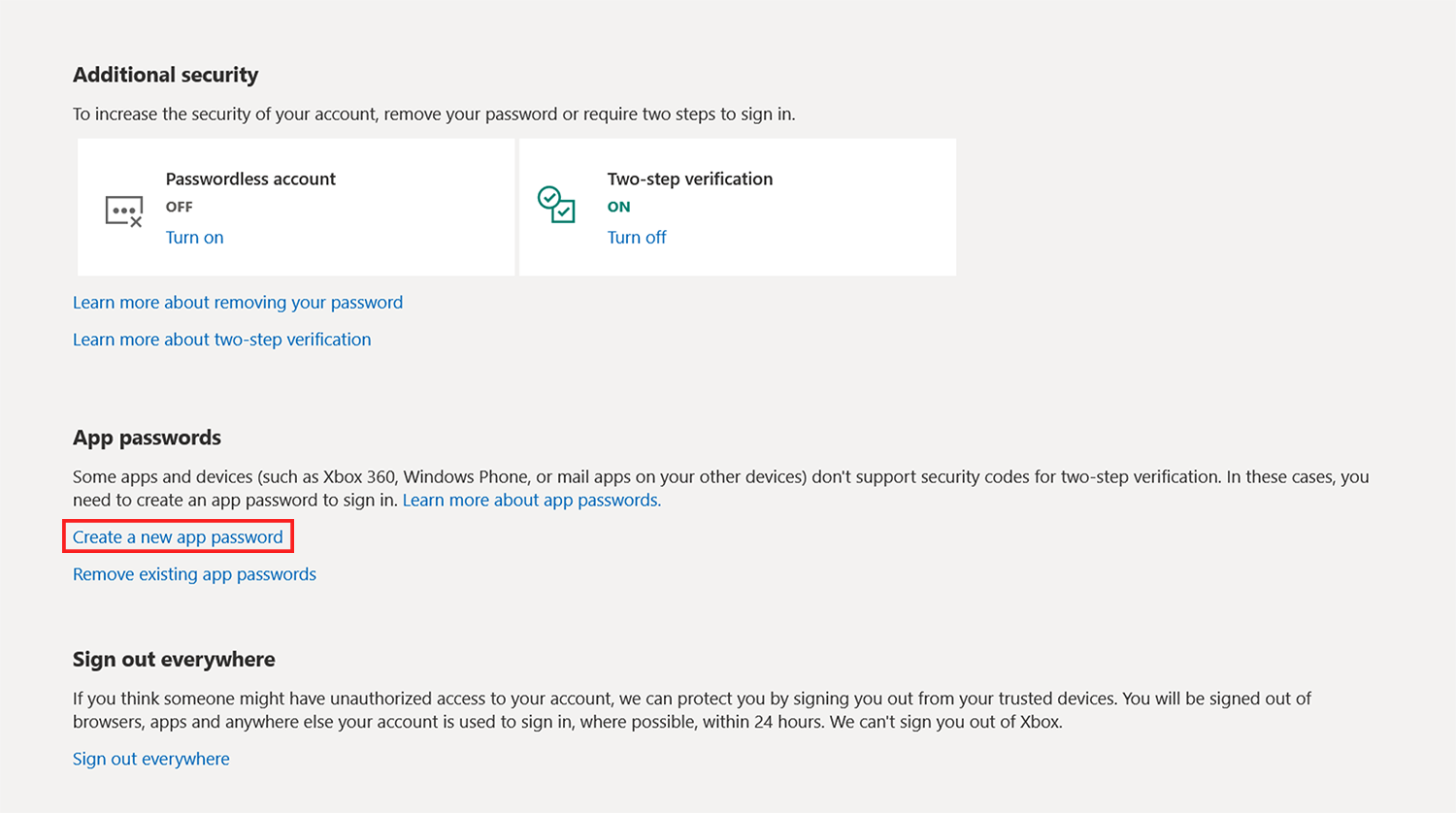Click the Passwordless account icon
This screenshot has width=1456, height=813.
click(124, 211)
